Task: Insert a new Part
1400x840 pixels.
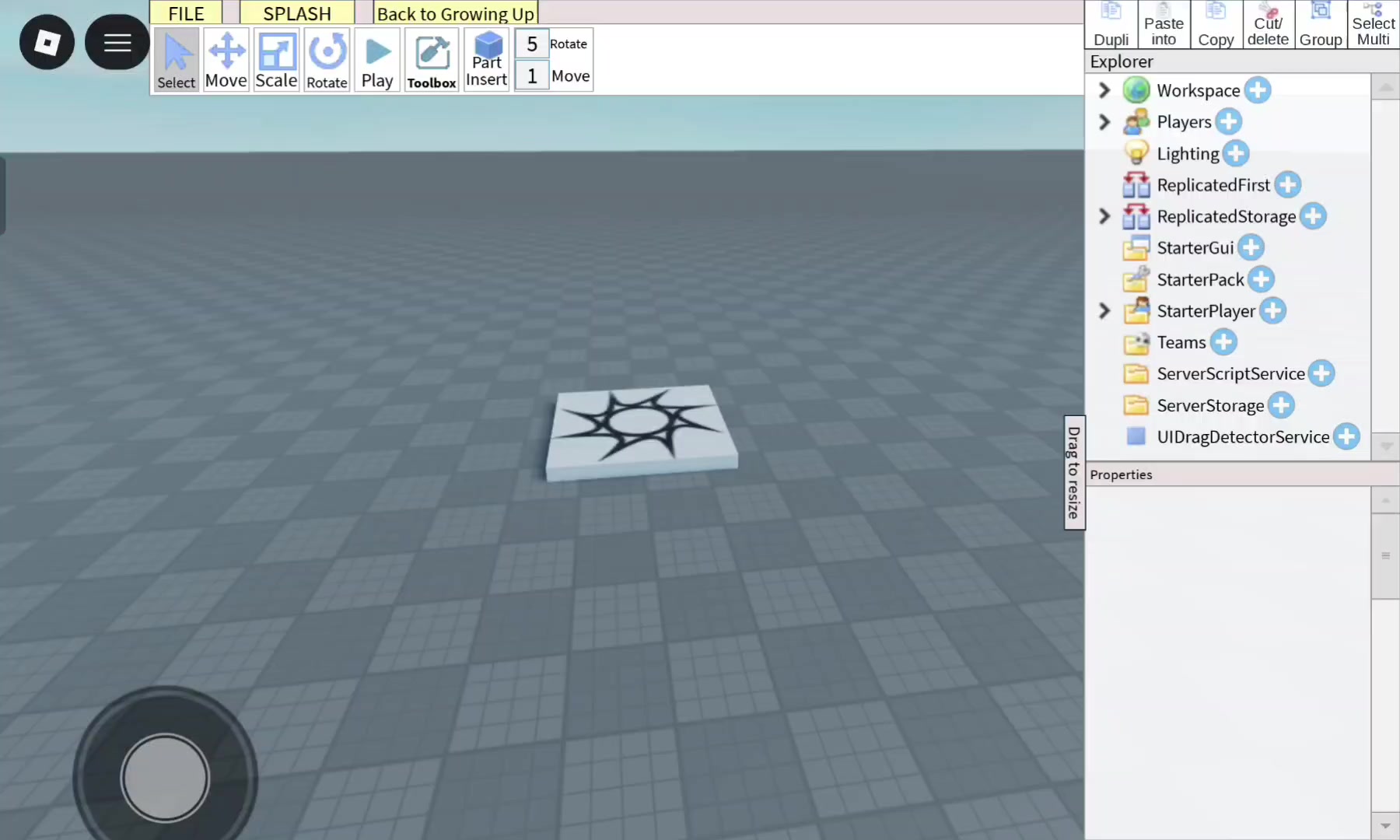Action: click(487, 60)
